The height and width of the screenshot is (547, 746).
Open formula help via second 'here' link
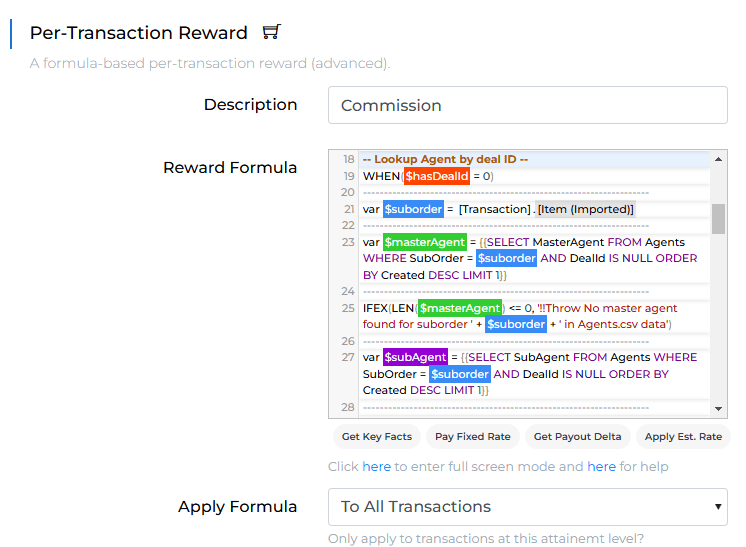pyautogui.click(x=601, y=467)
